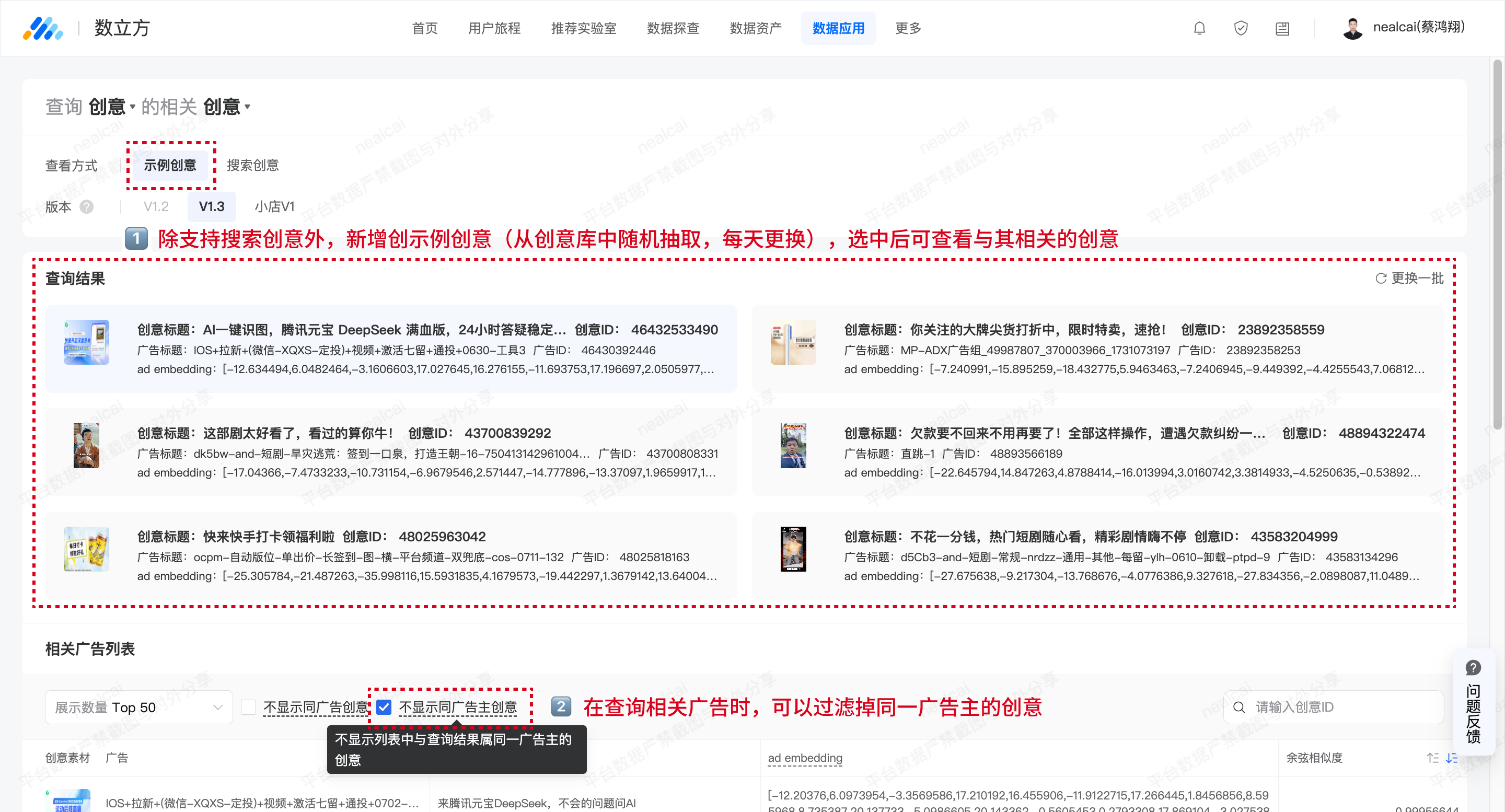Image resolution: width=1505 pixels, height=812 pixels.
Task: Select the 小店V1 version option
Action: pyautogui.click(x=274, y=207)
